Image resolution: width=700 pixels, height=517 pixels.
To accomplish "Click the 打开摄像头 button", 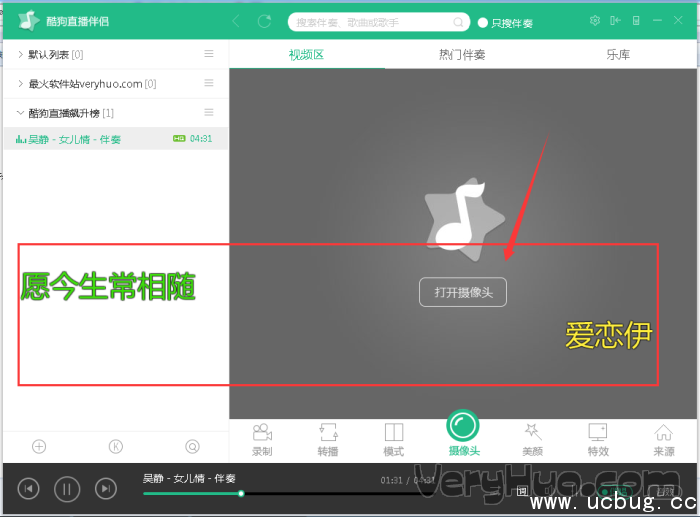I will tap(463, 292).
